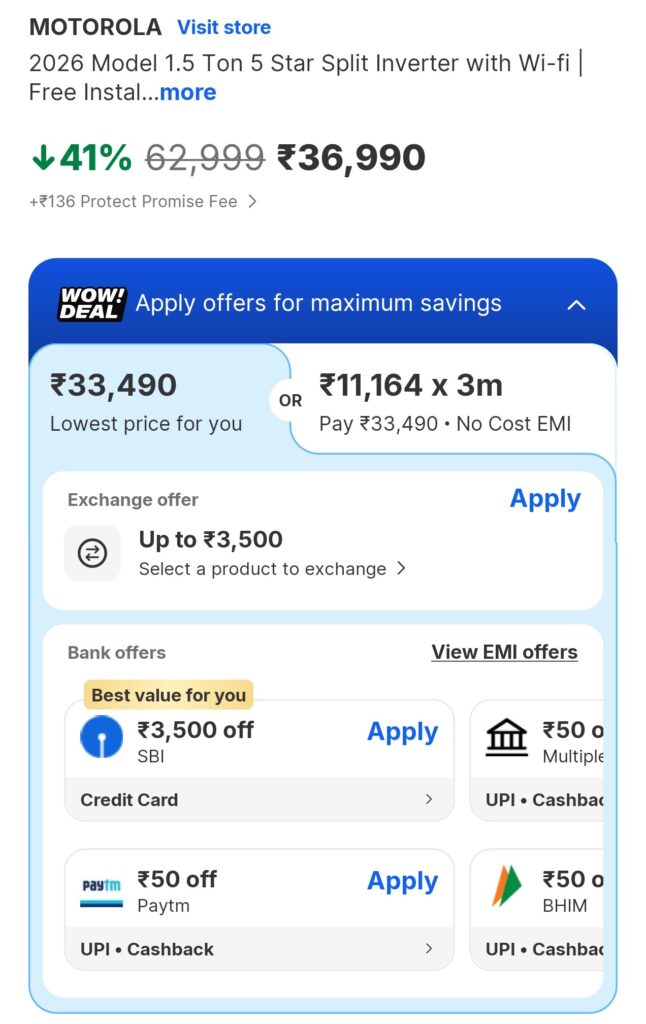Apply the Paytm ₹50 off offer
646x1024 pixels.
pos(402,881)
